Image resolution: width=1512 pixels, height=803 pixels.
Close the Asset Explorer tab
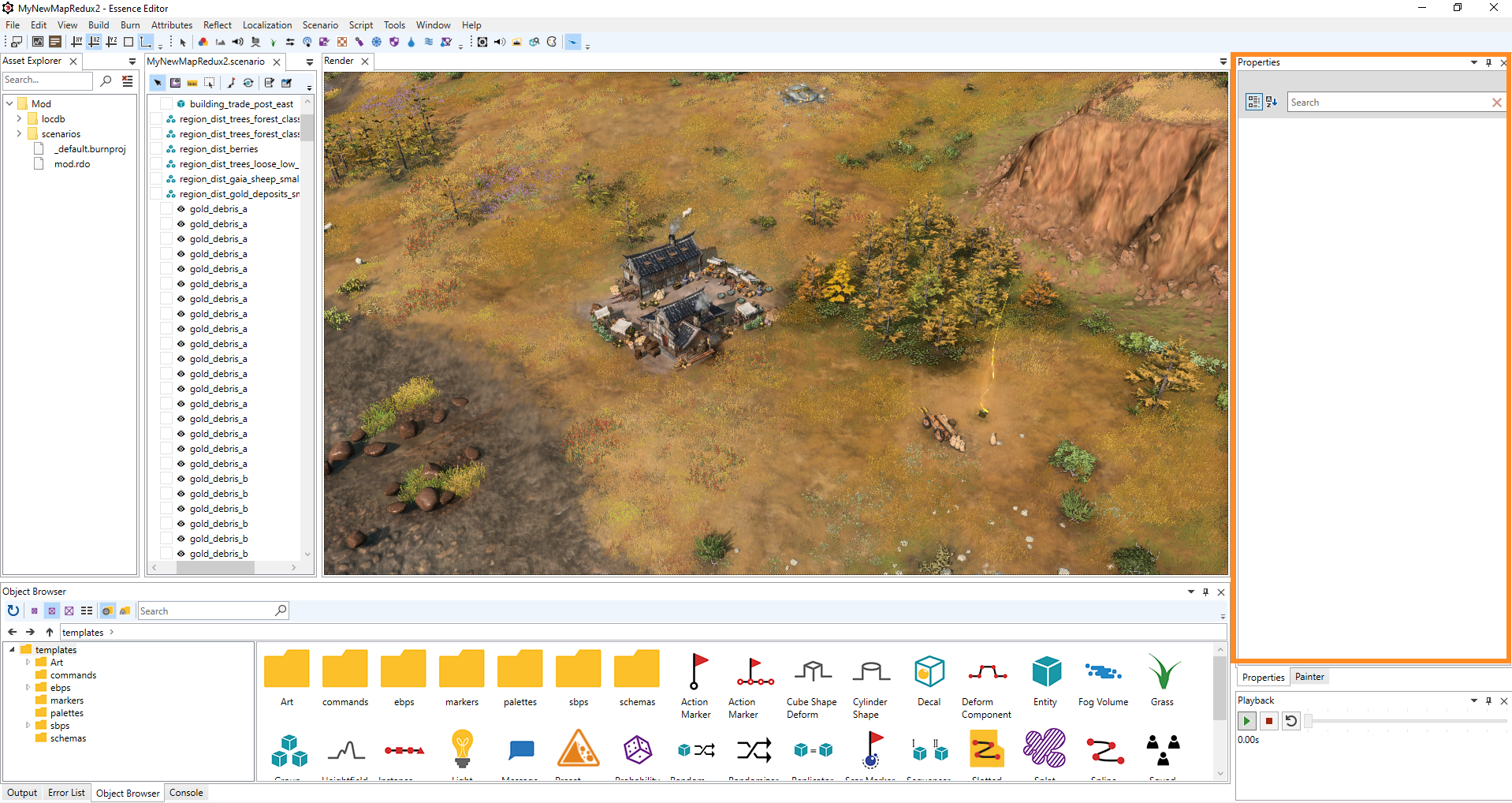tap(73, 62)
